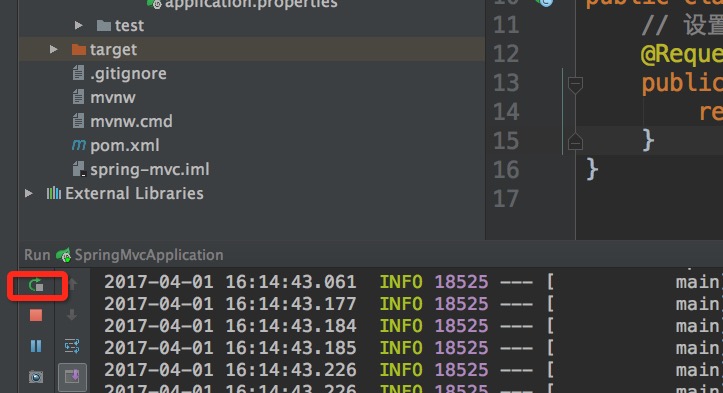Open spring-mvc.iml module file

[x=150, y=169]
